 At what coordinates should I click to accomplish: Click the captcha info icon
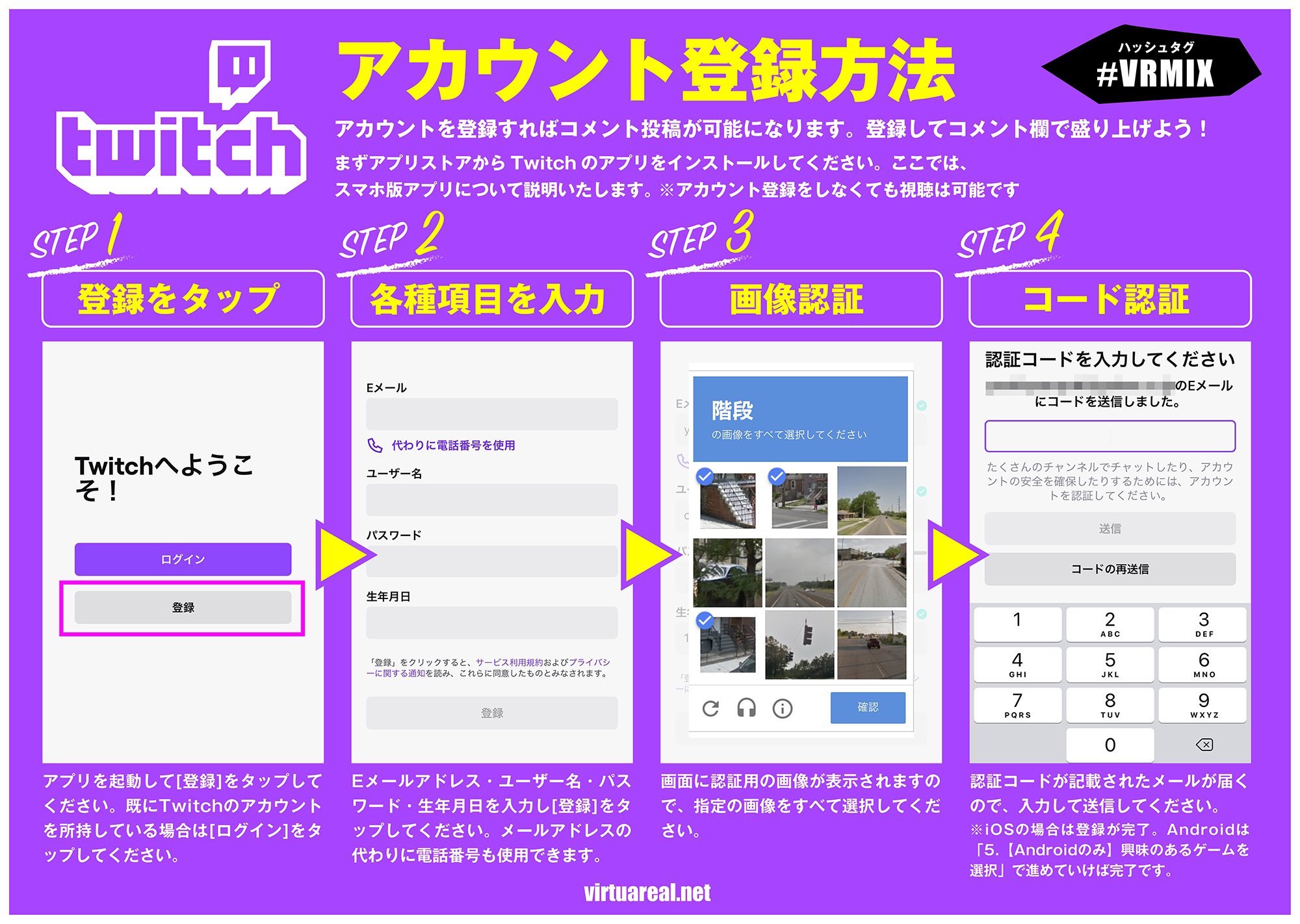[782, 708]
